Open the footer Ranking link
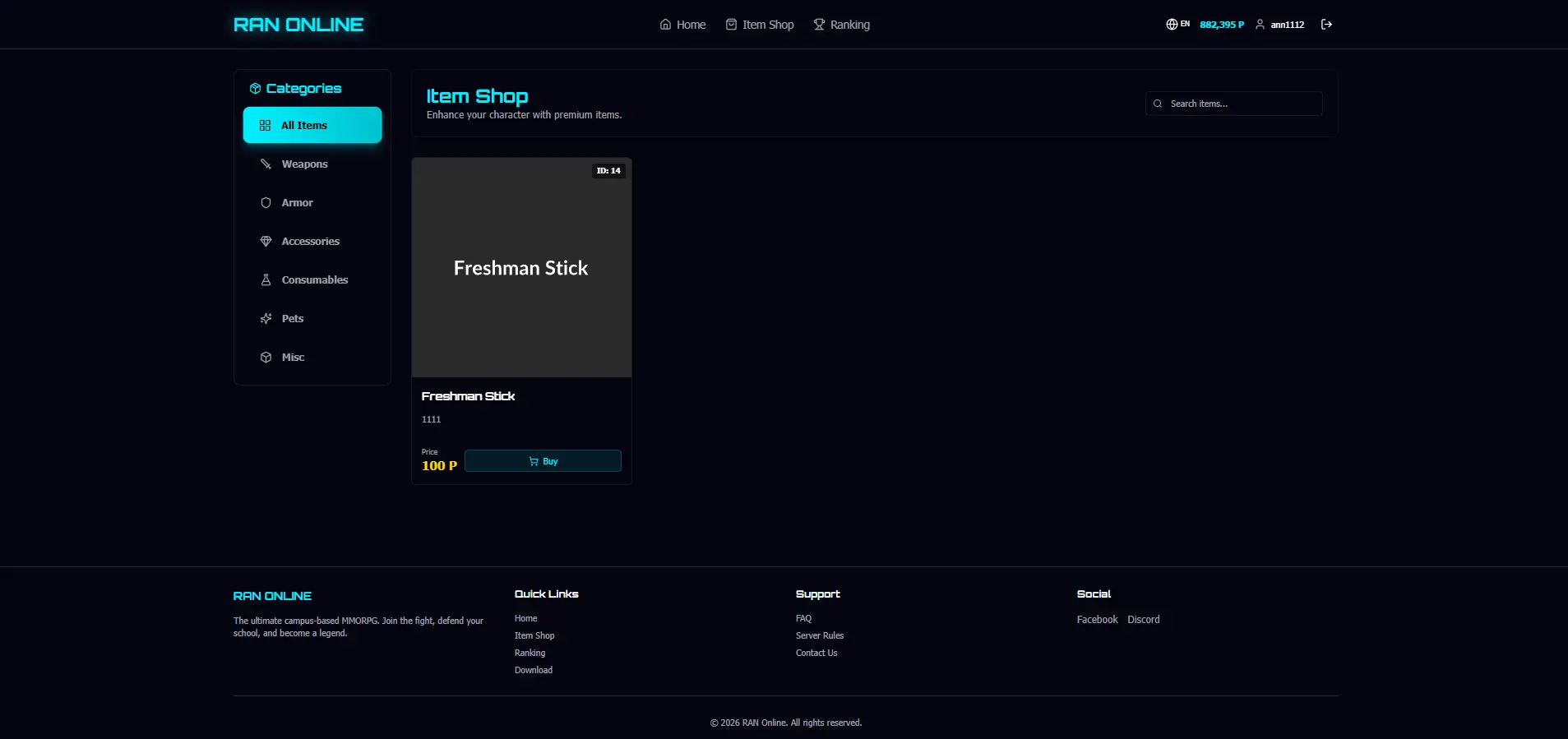 (x=530, y=653)
